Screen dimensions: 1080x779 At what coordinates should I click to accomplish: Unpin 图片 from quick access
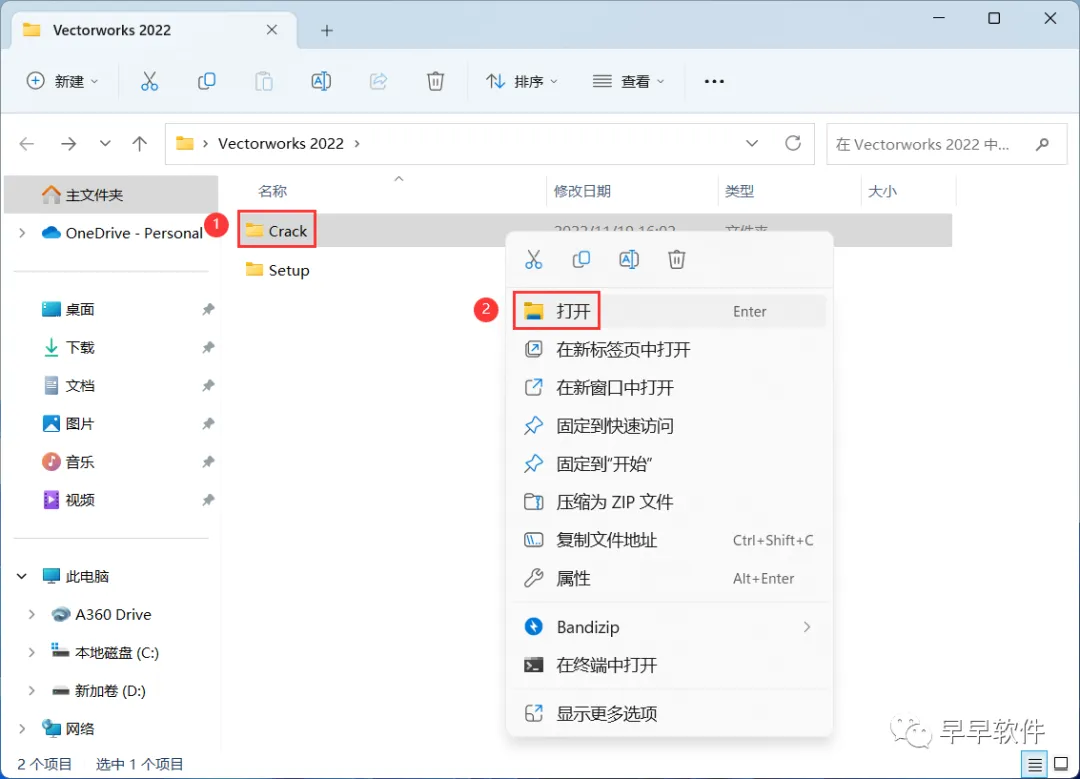207,424
